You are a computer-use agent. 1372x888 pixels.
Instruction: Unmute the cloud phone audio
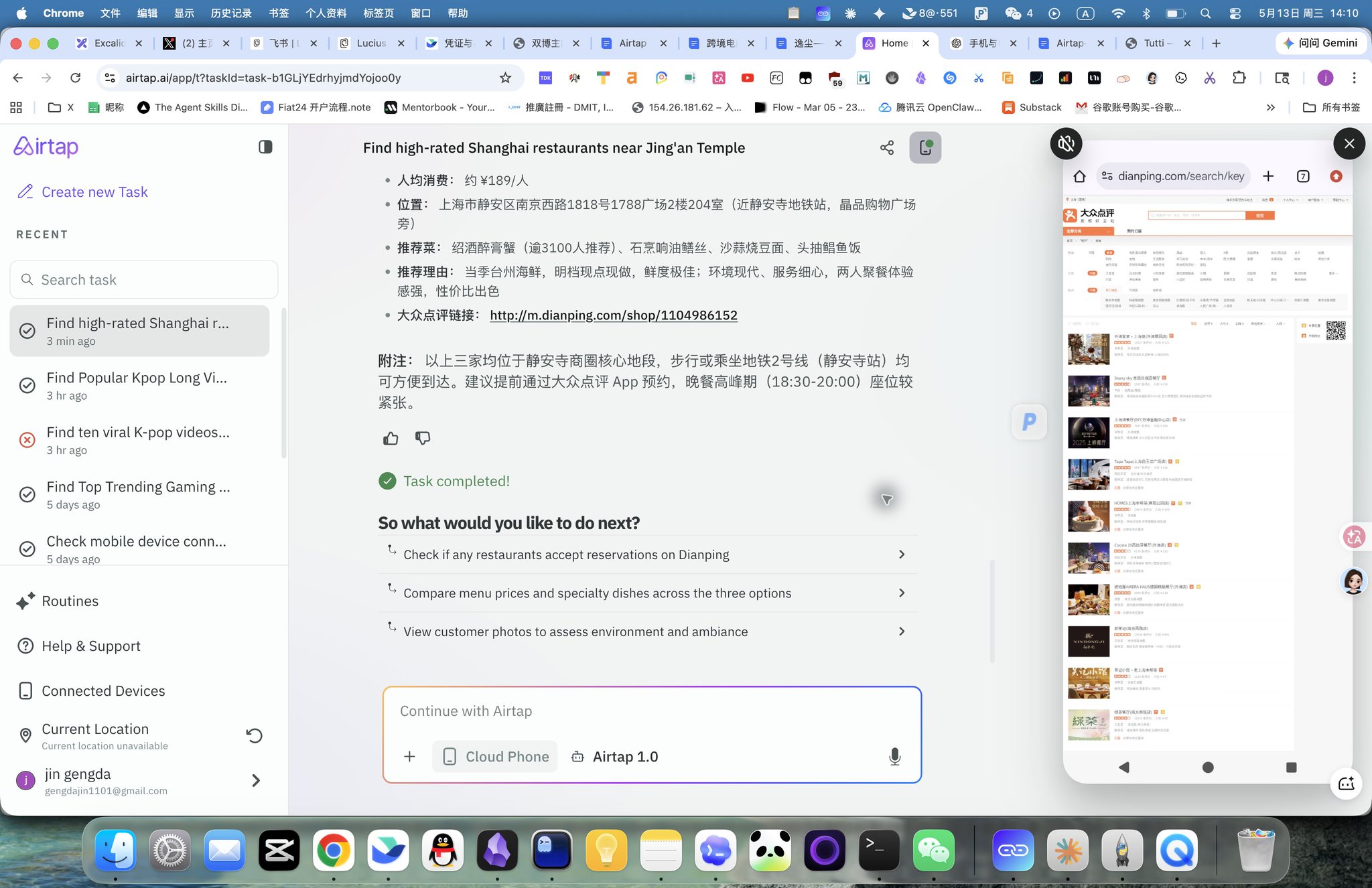point(1066,143)
